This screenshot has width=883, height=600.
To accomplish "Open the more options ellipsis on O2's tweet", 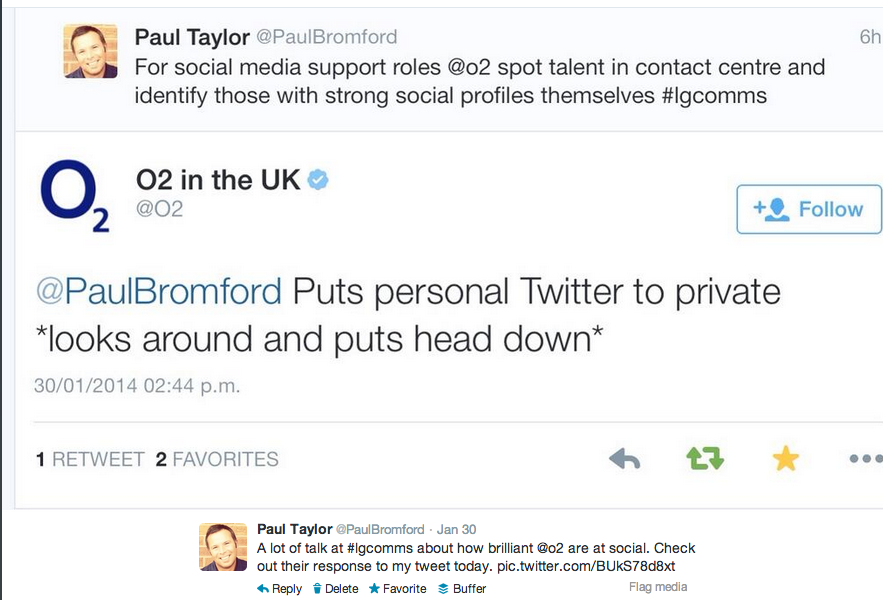I will tap(864, 460).
